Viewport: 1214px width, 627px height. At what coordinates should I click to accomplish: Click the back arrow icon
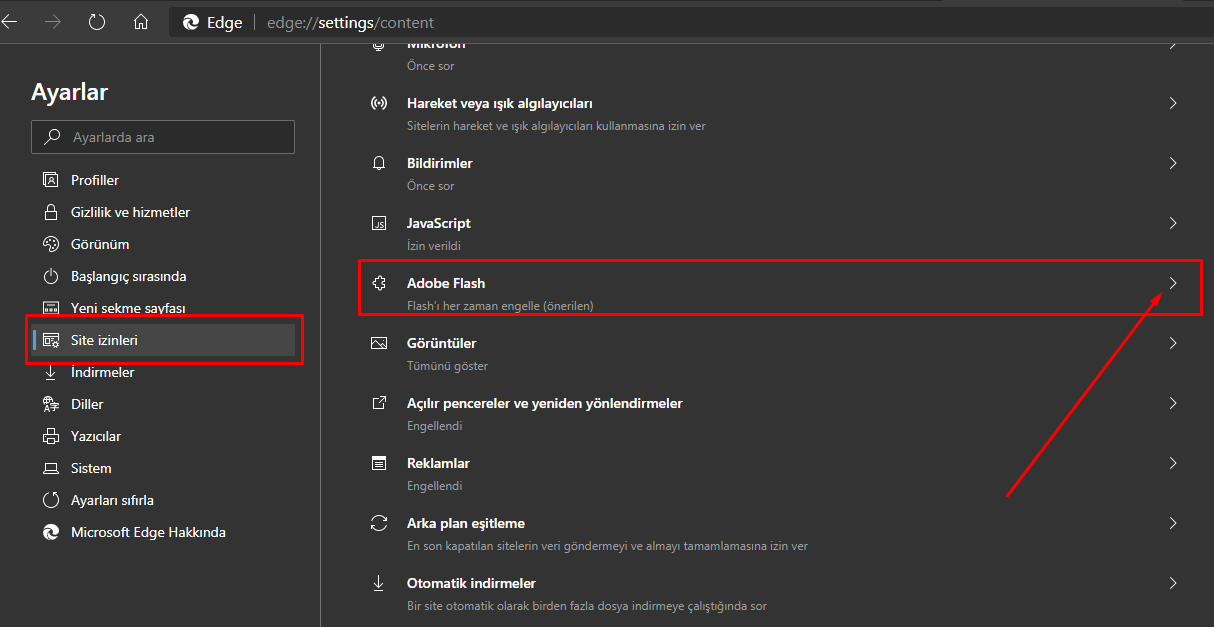point(10,22)
